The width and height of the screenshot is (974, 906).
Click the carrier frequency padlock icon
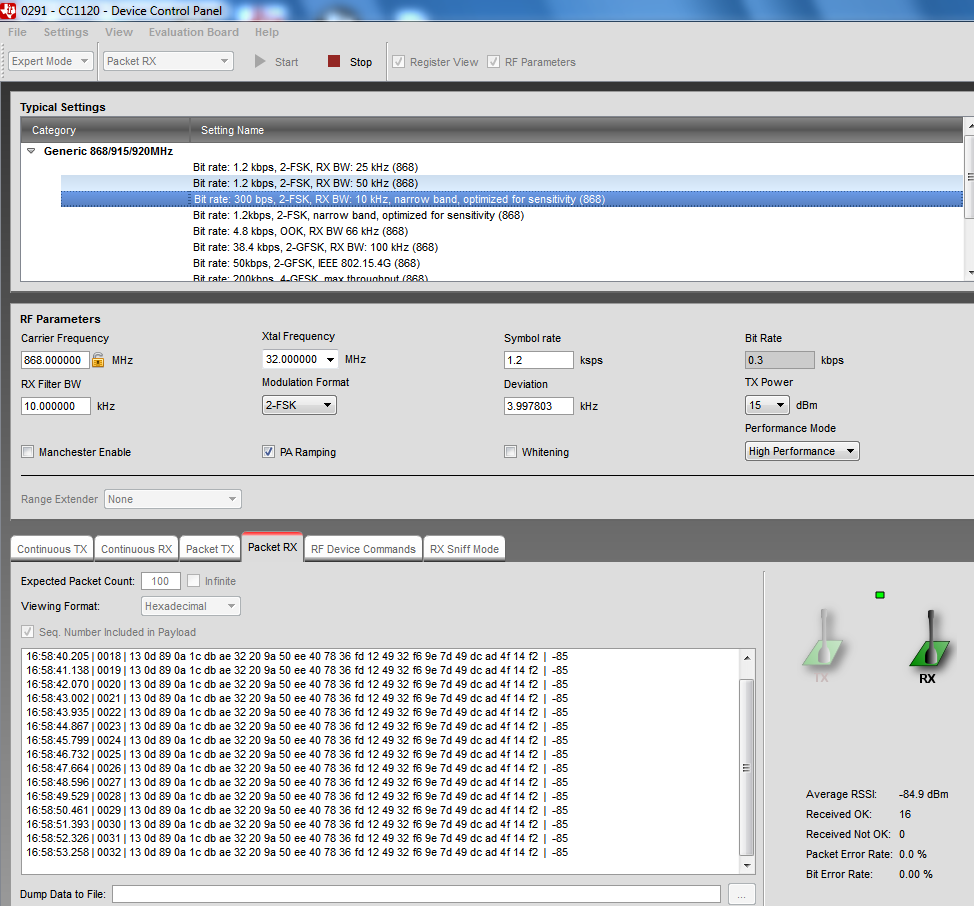98,360
